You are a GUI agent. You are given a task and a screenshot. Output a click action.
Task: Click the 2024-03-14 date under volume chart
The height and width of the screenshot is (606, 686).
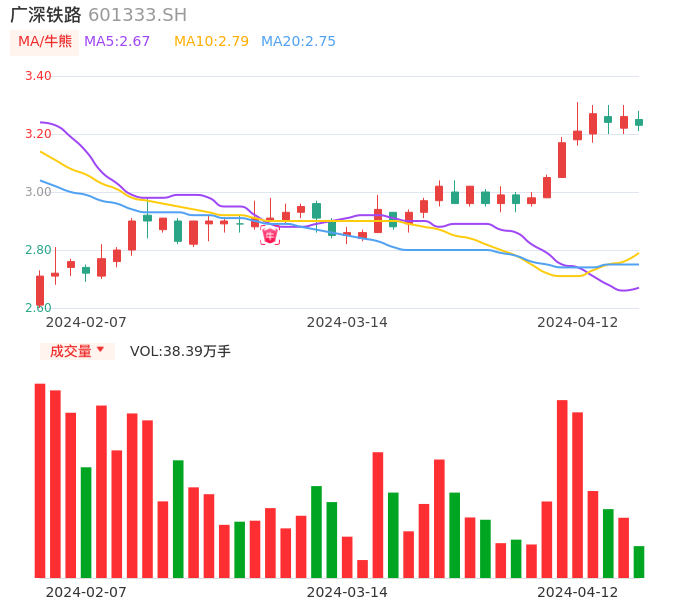click(347, 592)
